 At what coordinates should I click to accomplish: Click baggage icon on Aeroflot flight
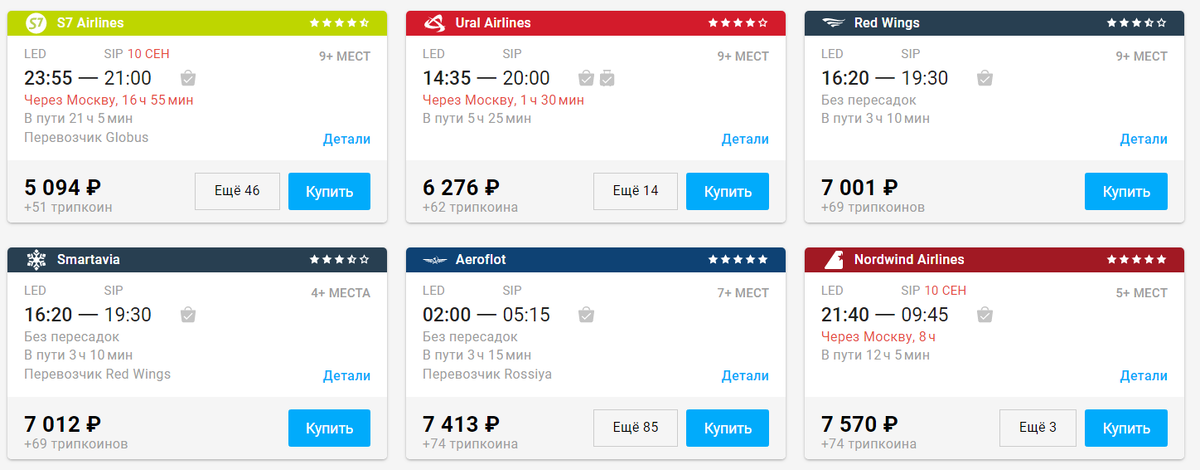587,315
